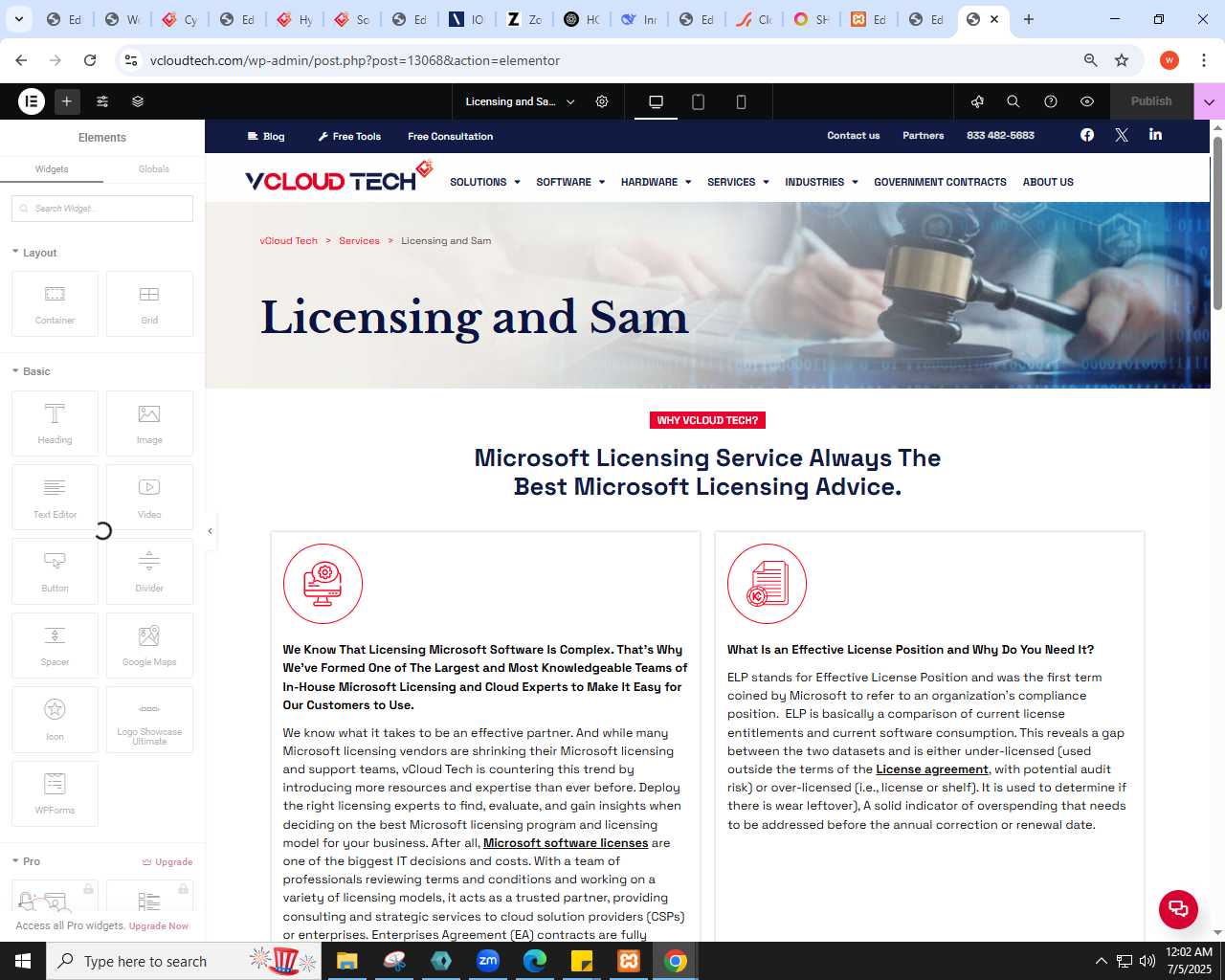The image size is (1225, 980).
Task: Open GOVERNMENT CONTRACTS menu item
Action: 940,182
